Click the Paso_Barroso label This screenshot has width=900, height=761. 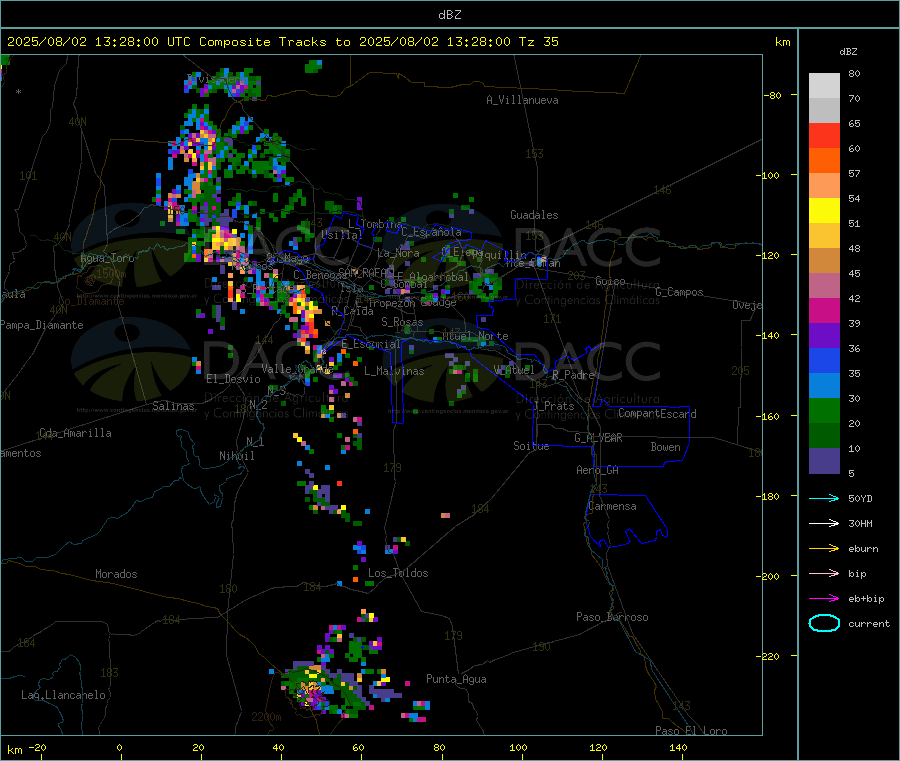tap(612, 617)
